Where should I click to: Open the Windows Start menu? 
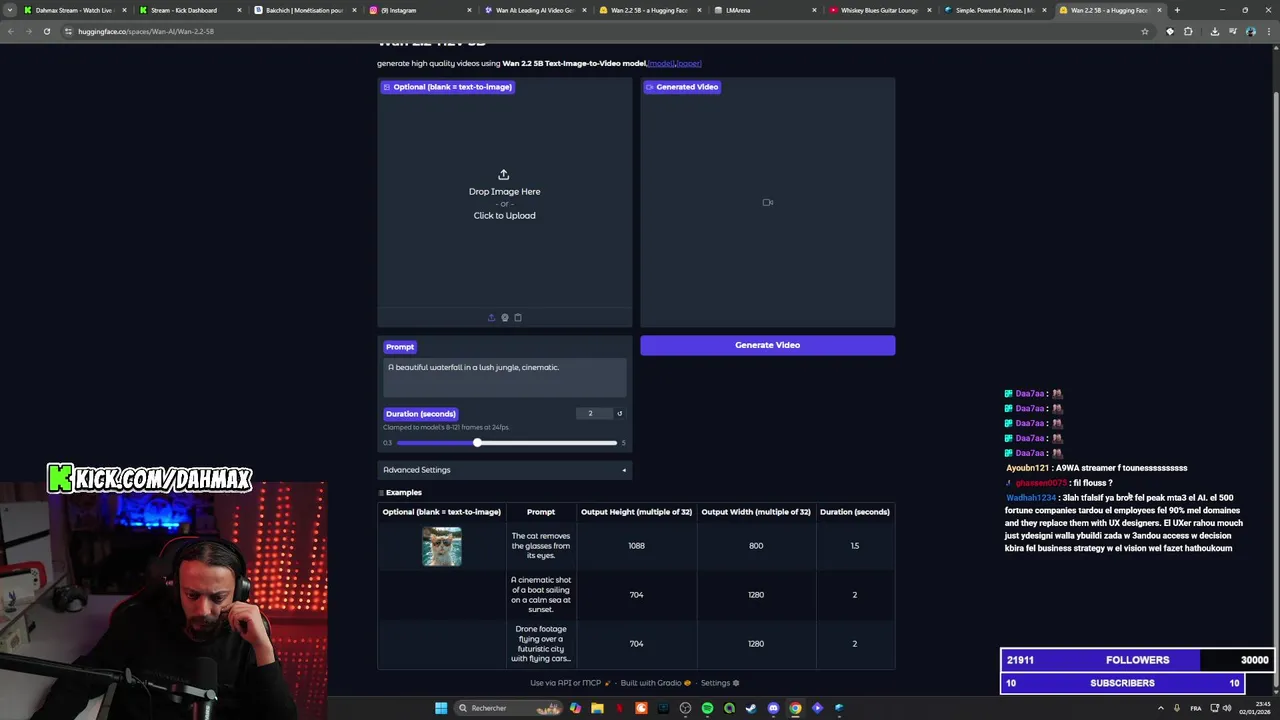coord(441,708)
